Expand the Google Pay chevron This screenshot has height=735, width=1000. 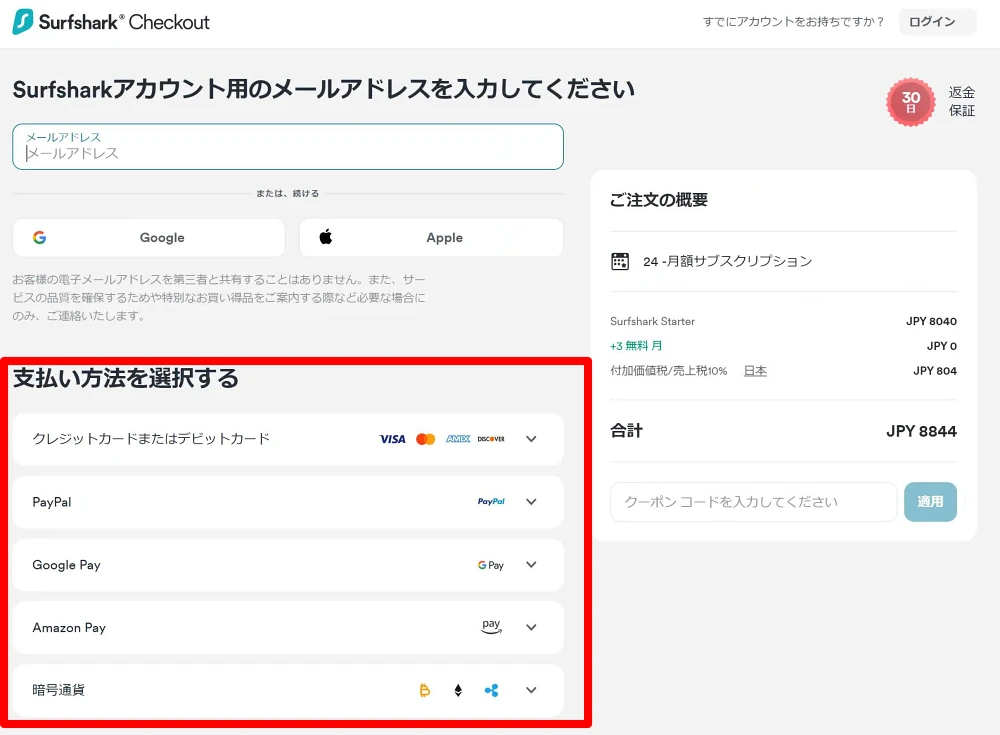[x=531, y=565]
